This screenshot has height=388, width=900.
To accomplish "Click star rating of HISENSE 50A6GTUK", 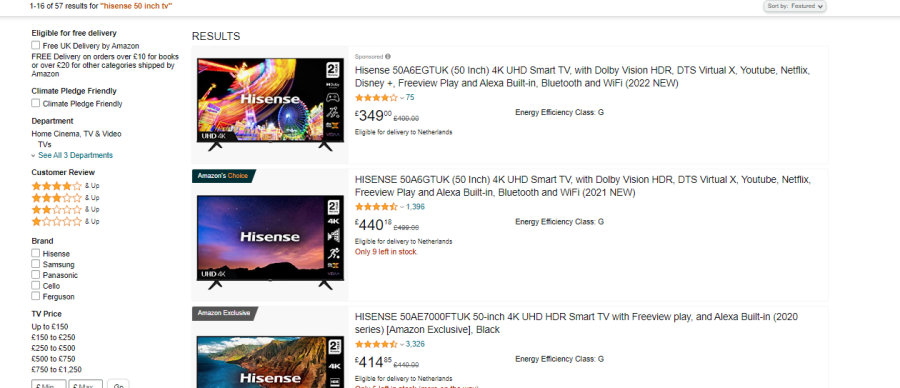I will [376, 207].
